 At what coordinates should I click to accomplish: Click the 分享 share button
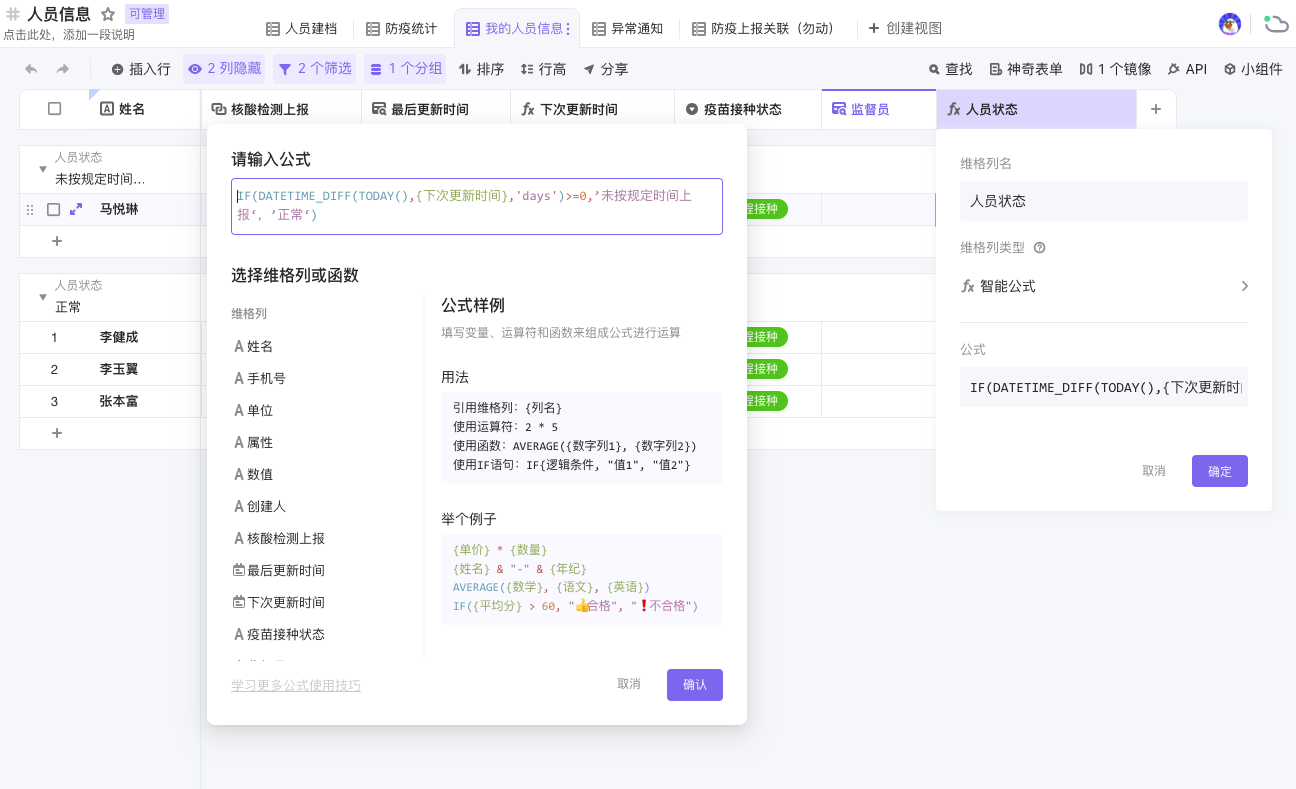[606, 69]
